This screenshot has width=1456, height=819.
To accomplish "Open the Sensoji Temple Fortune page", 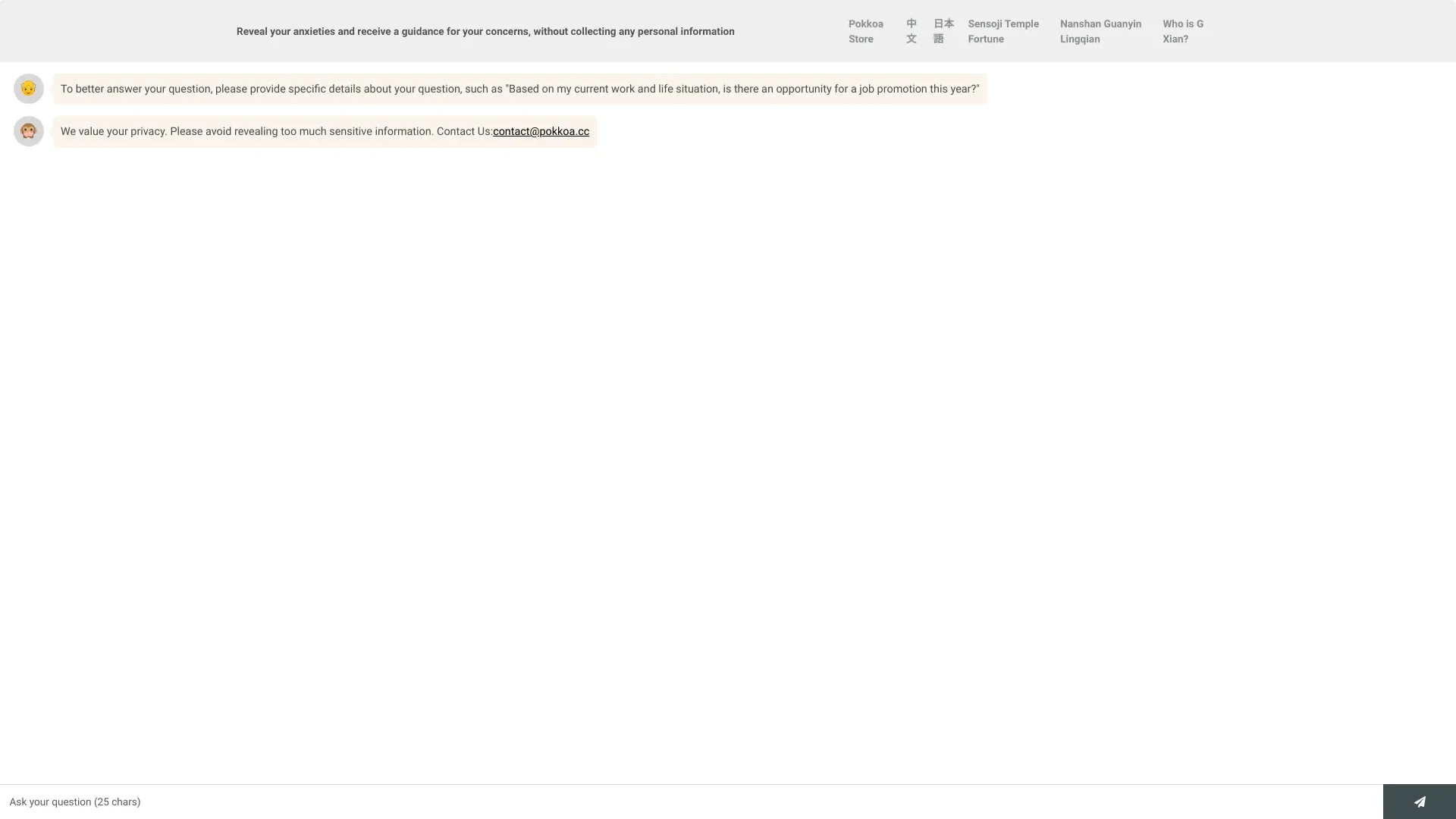I will tap(1003, 30).
